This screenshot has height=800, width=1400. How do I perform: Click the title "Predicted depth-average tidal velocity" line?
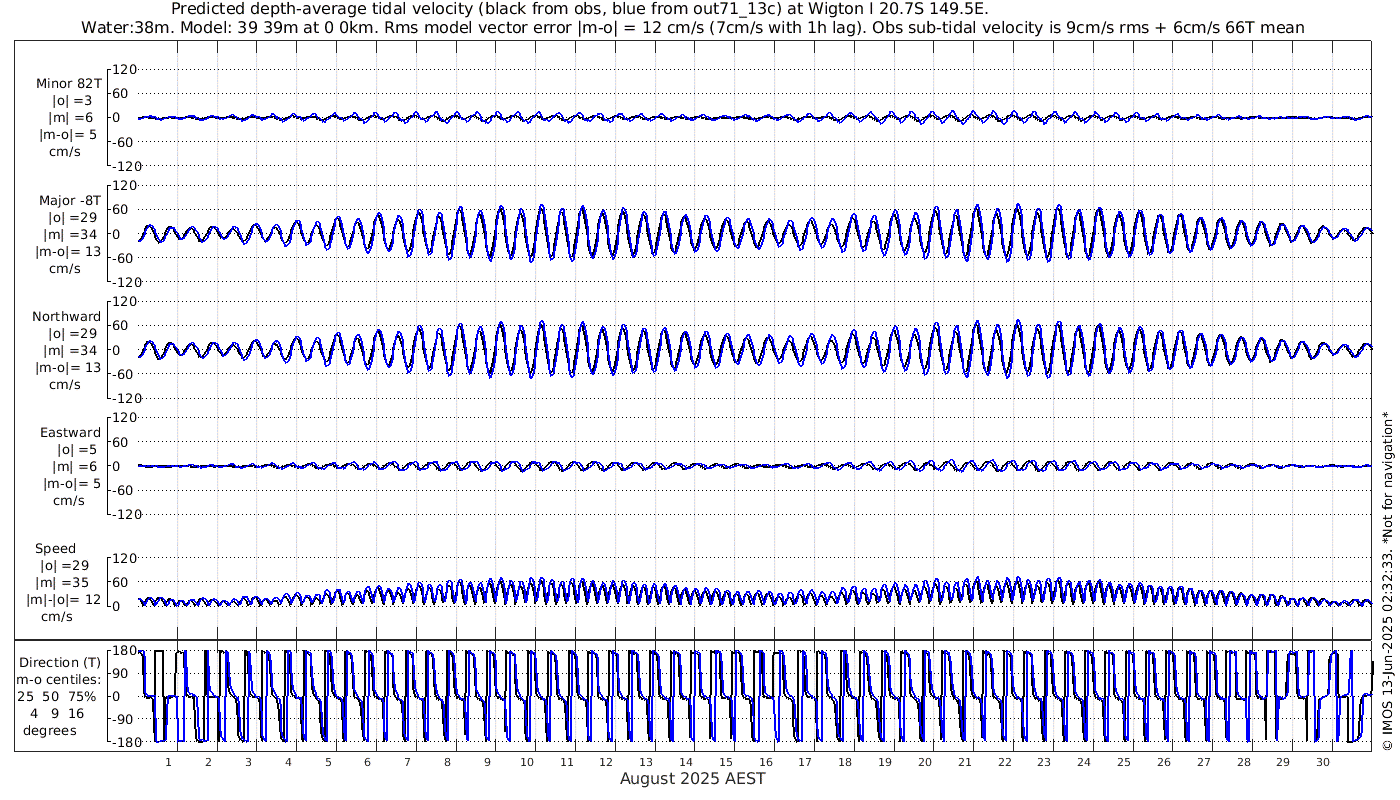580,9
